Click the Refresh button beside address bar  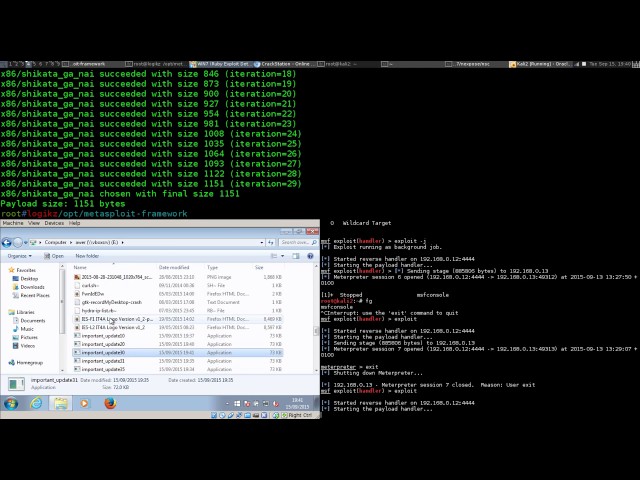tap(271, 242)
